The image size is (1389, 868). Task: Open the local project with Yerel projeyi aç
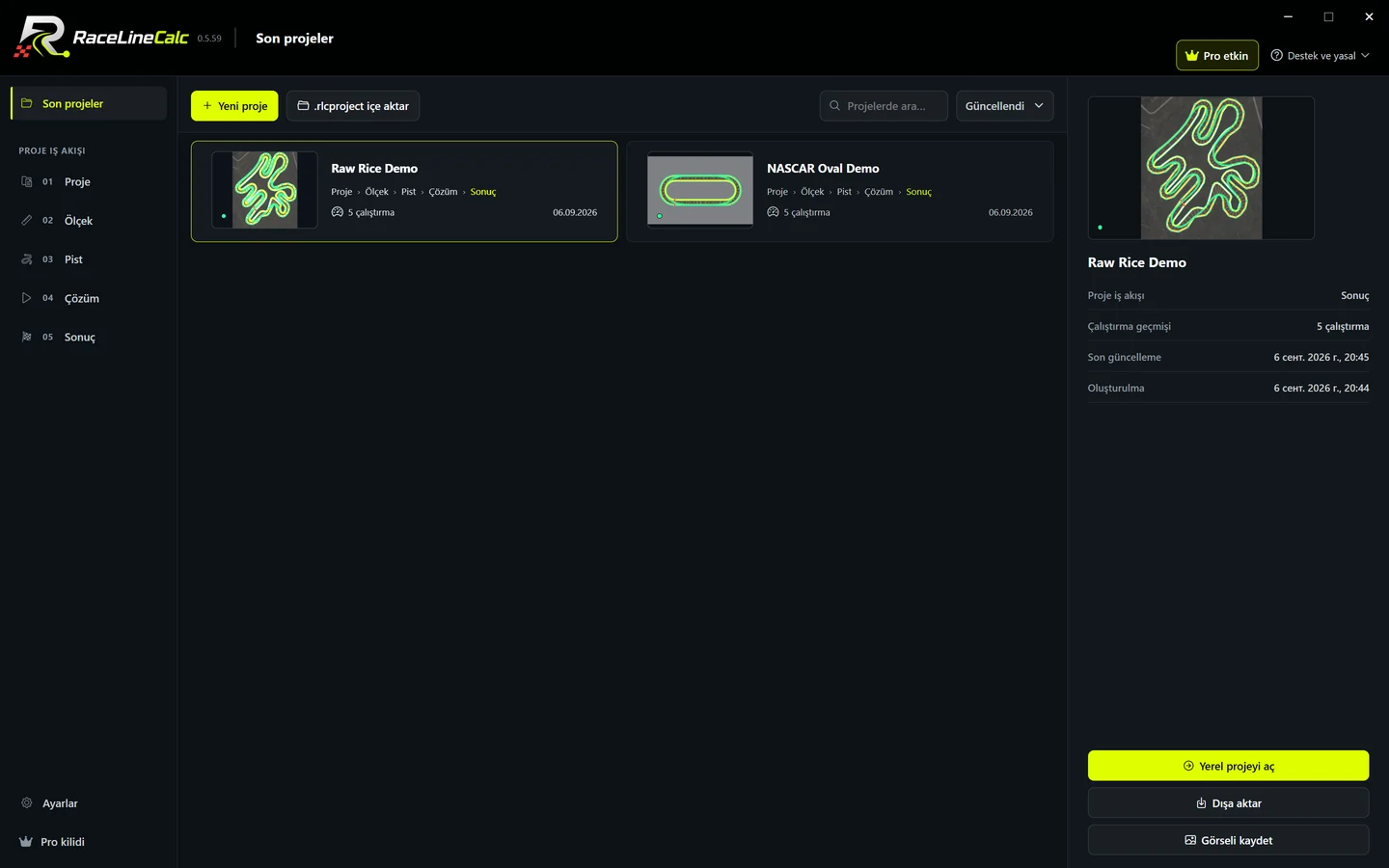1228,766
